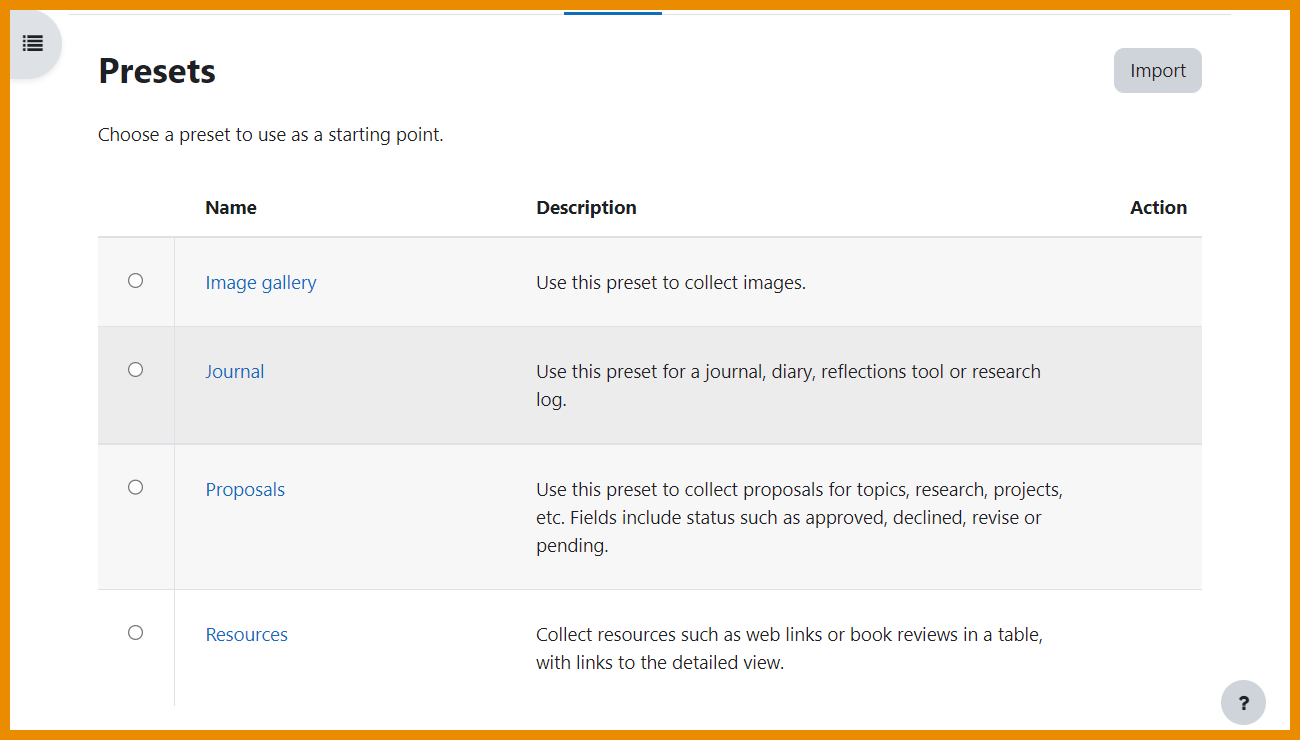The image size is (1300, 740).
Task: Click the Name column header
Action: [231, 208]
